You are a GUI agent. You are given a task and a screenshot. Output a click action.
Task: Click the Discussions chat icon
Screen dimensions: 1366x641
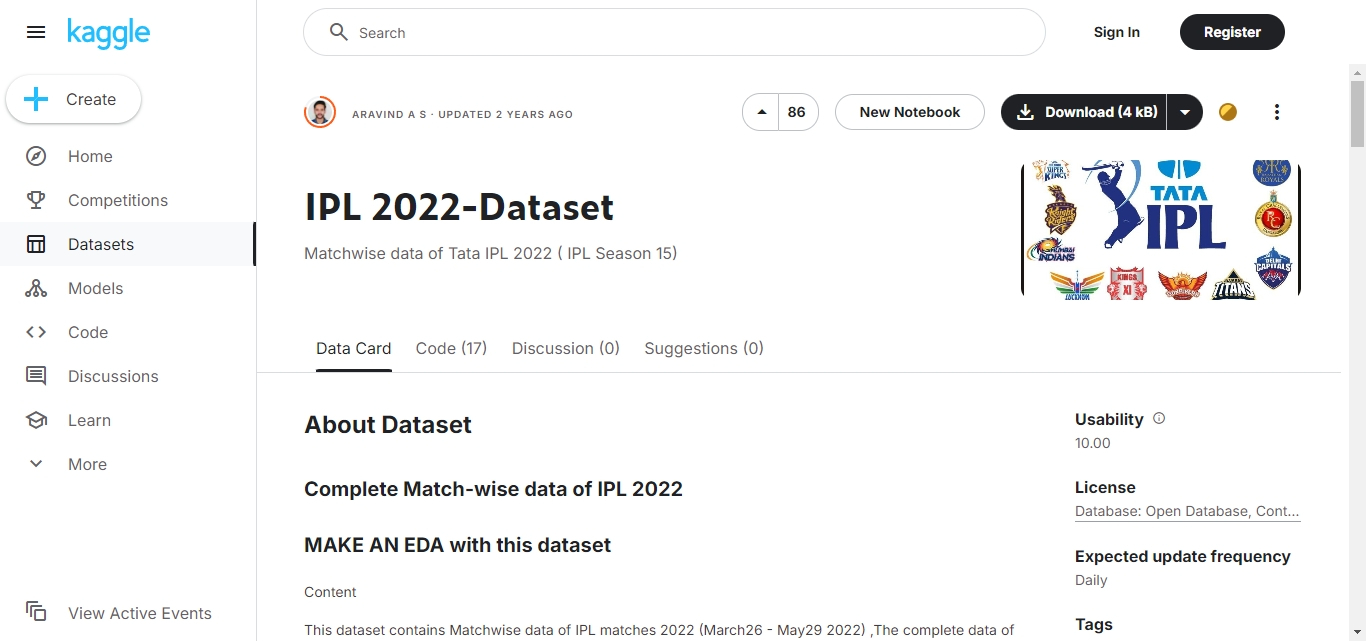coord(36,376)
